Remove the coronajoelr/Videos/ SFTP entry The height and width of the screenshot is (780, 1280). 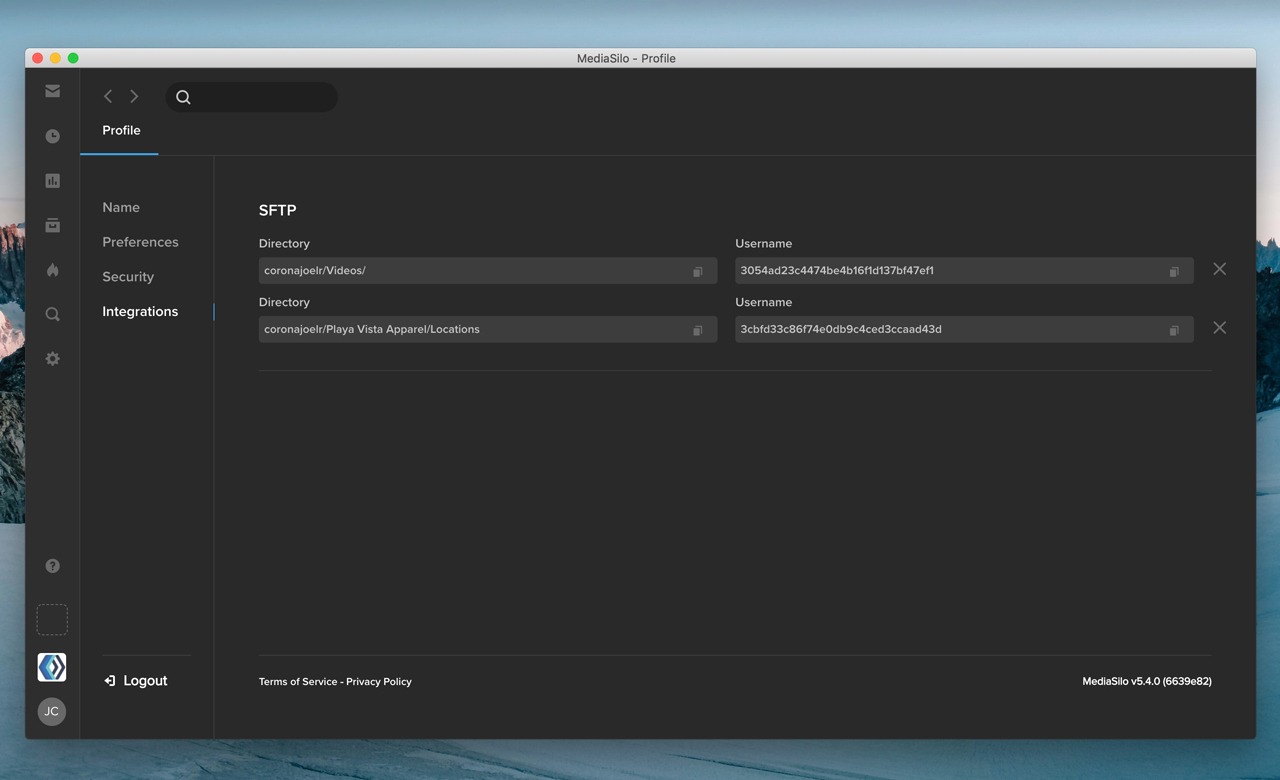point(1219,269)
